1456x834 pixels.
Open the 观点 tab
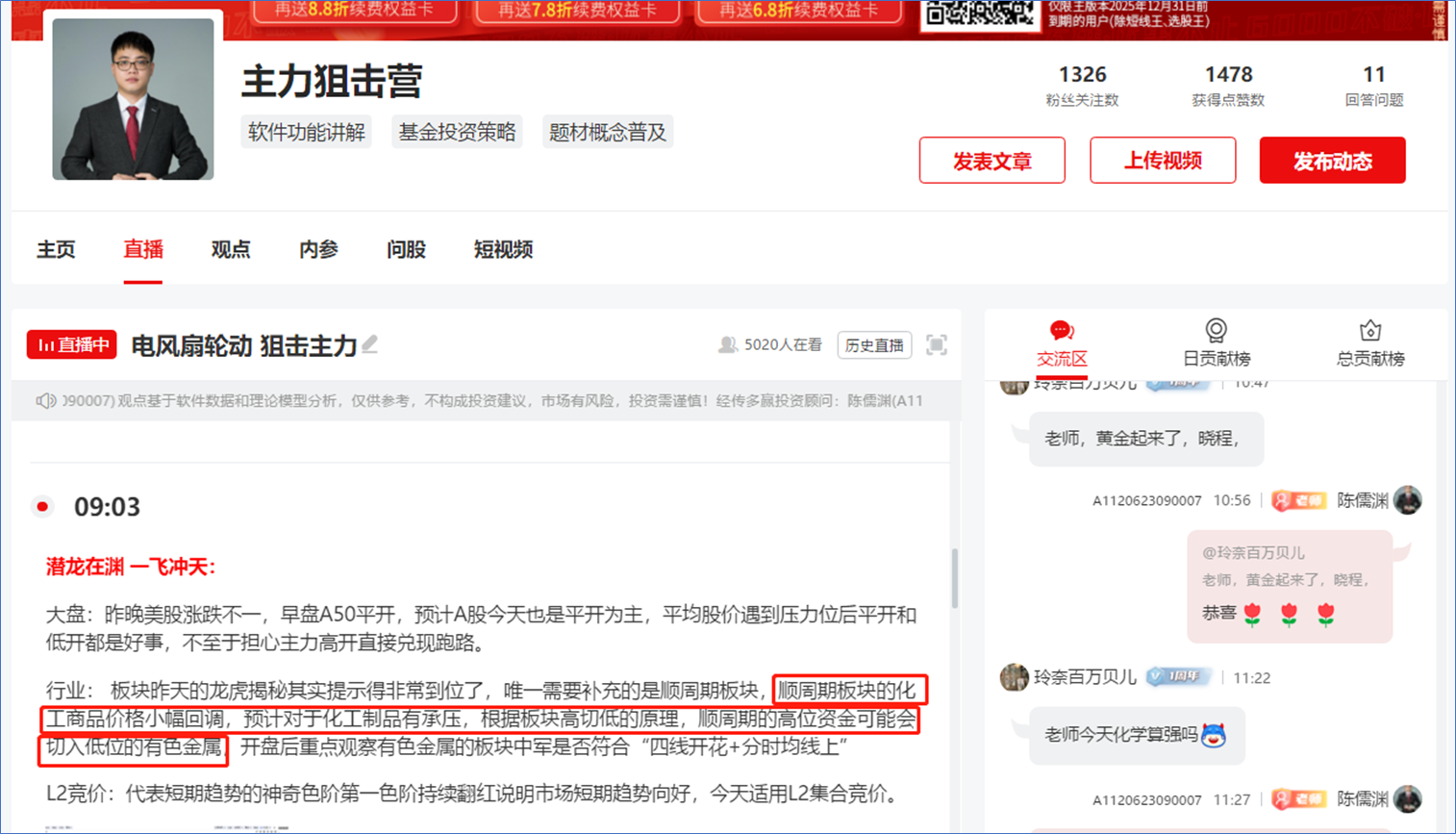pyautogui.click(x=231, y=250)
